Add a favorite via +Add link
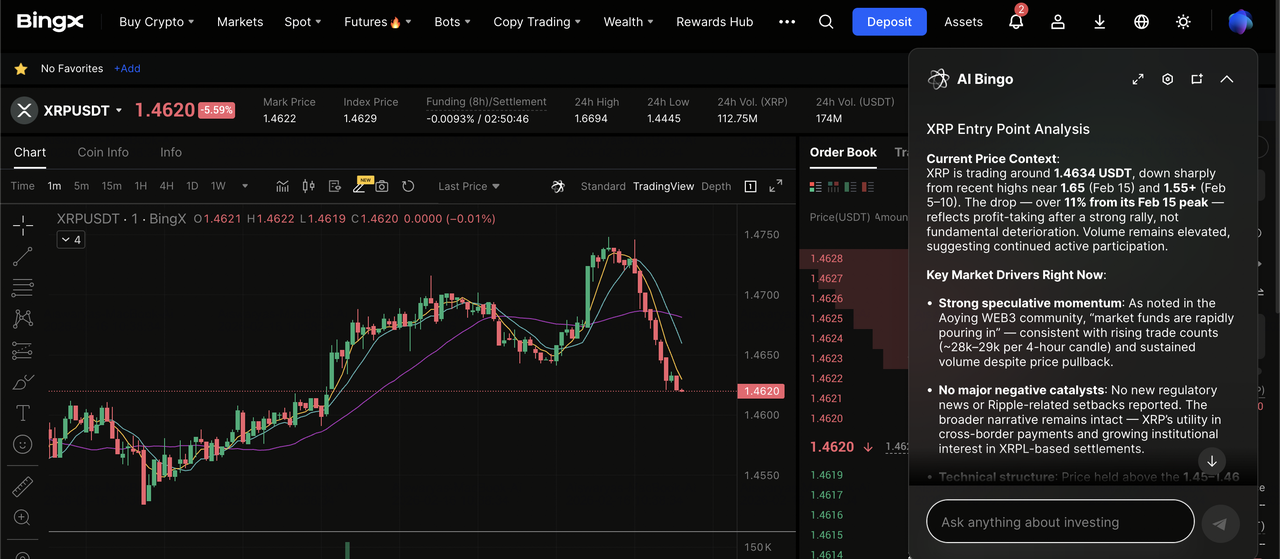This screenshot has width=1280, height=559. point(127,69)
